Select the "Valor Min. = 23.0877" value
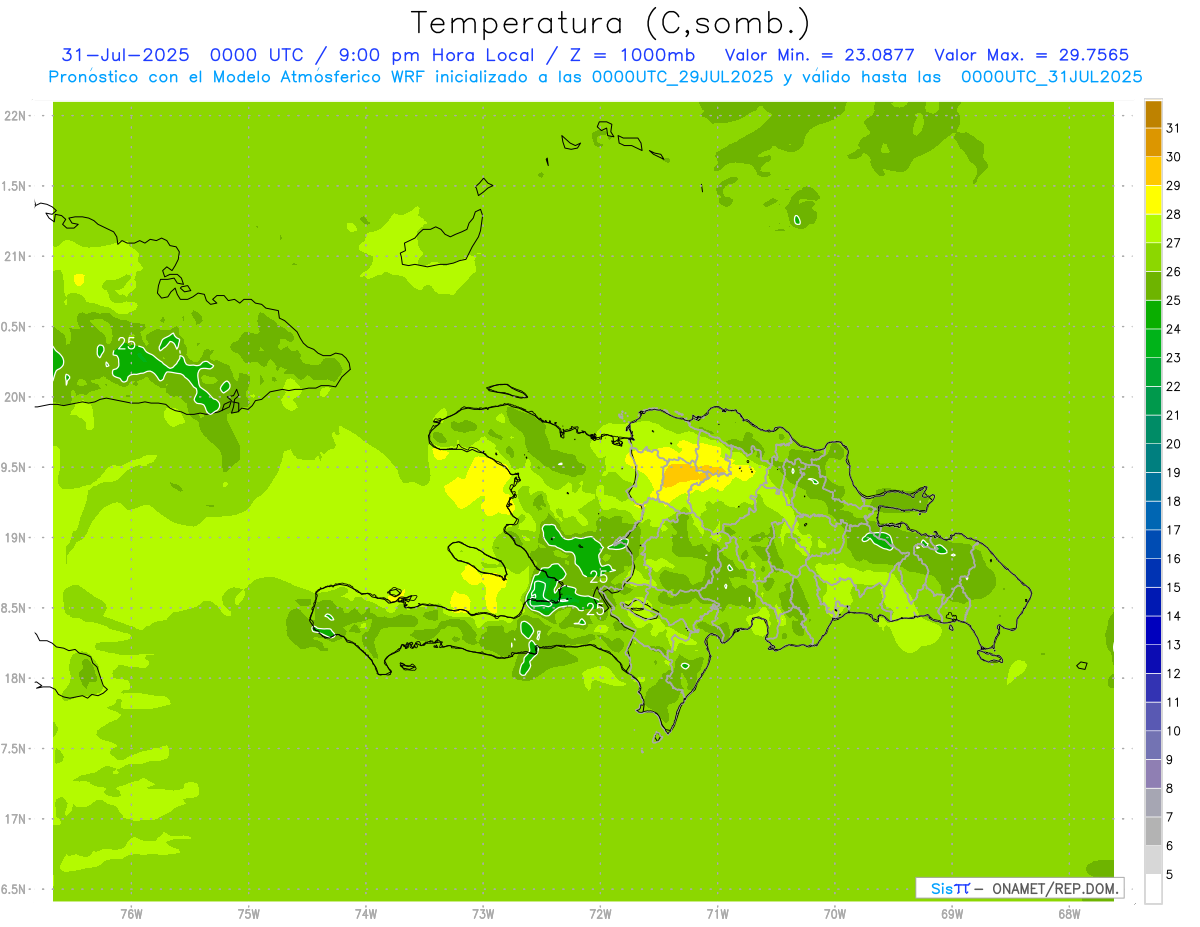This screenshot has width=1200, height=927. (x=820, y=55)
